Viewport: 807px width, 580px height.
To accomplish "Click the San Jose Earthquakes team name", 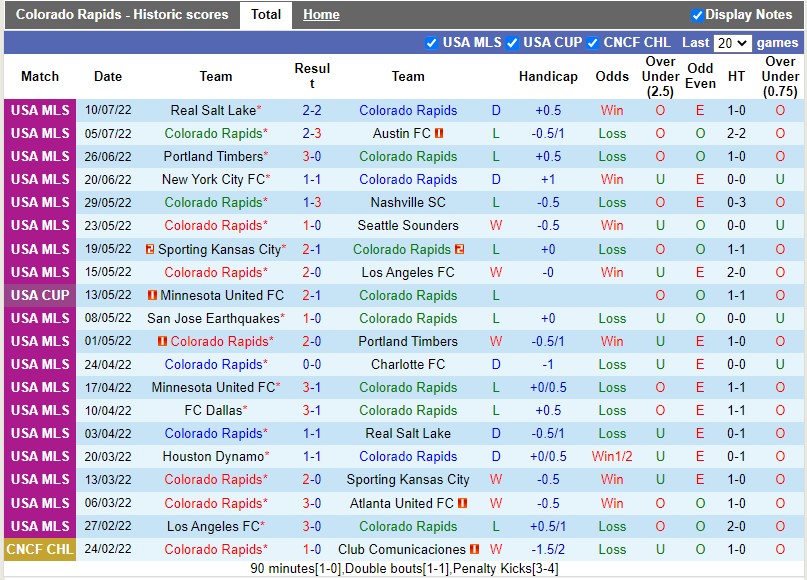I will (213, 319).
